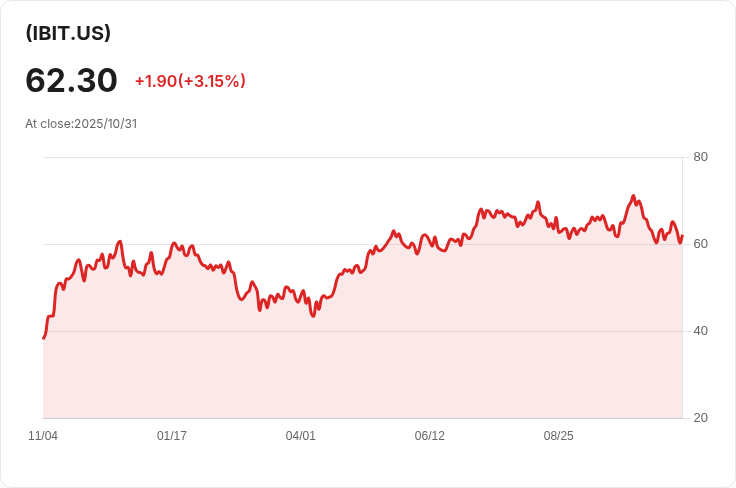Click the leftmost starting point of the price line
Screen dimensions: 736x488
pyautogui.click(x=44, y=338)
